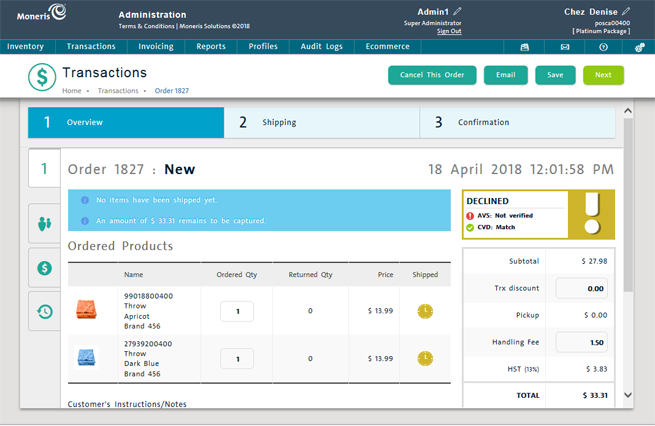Screen dimensions: 655x426
Task: Click the green Next button
Action: click(603, 75)
